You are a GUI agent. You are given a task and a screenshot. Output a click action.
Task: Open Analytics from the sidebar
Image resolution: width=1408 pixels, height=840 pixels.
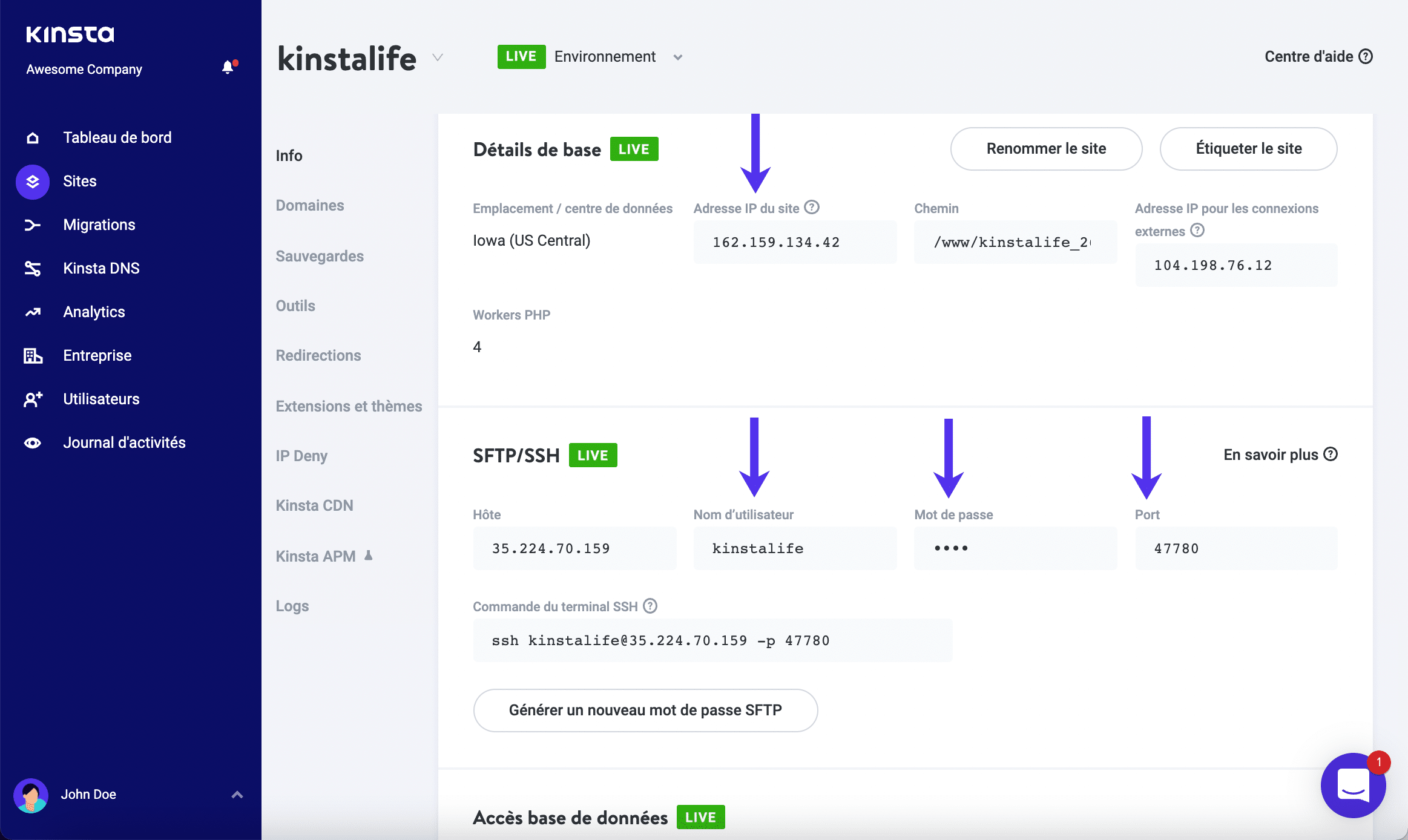tap(32, 312)
